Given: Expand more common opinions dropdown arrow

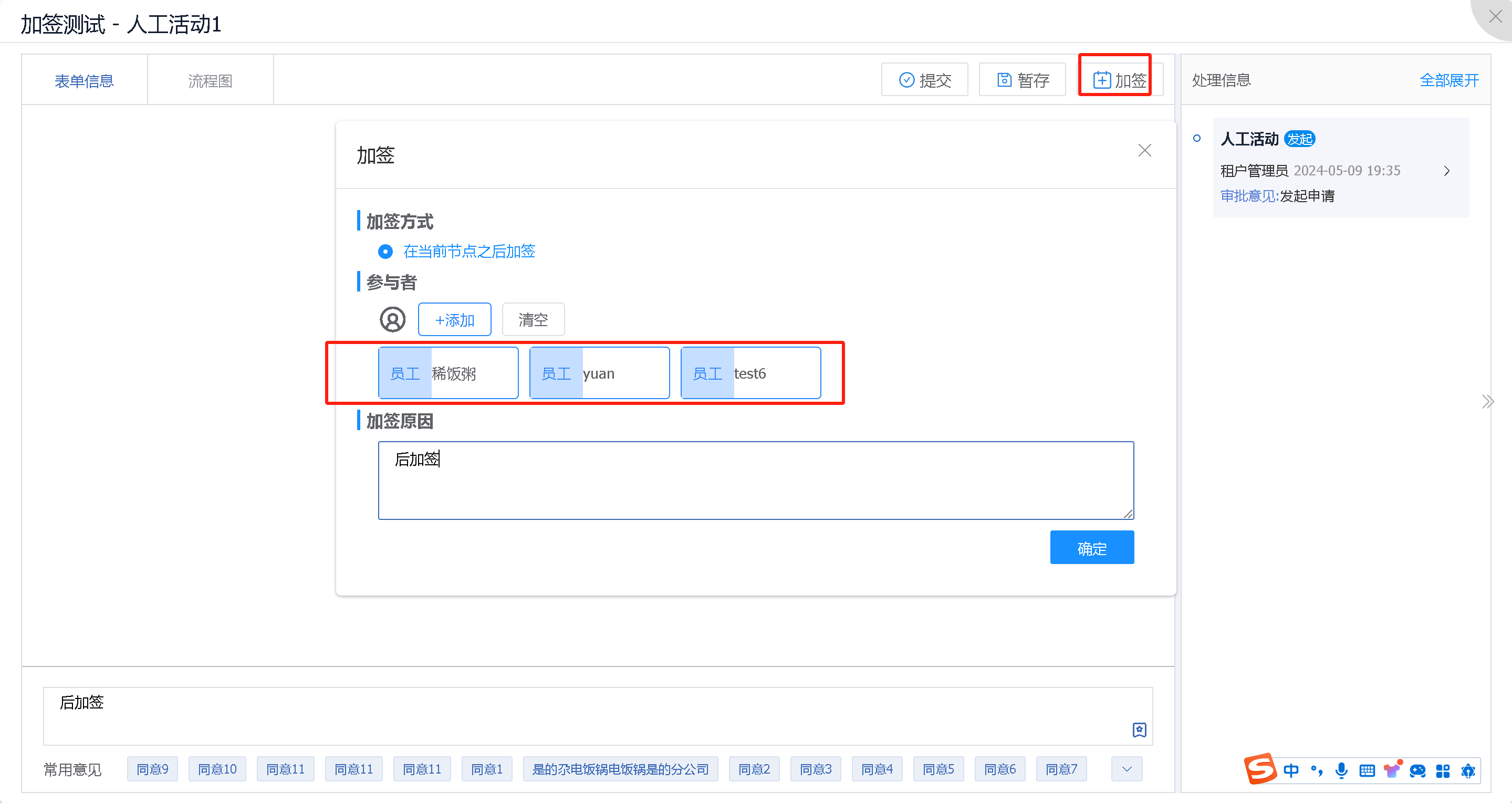Looking at the screenshot, I should pos(1127,769).
